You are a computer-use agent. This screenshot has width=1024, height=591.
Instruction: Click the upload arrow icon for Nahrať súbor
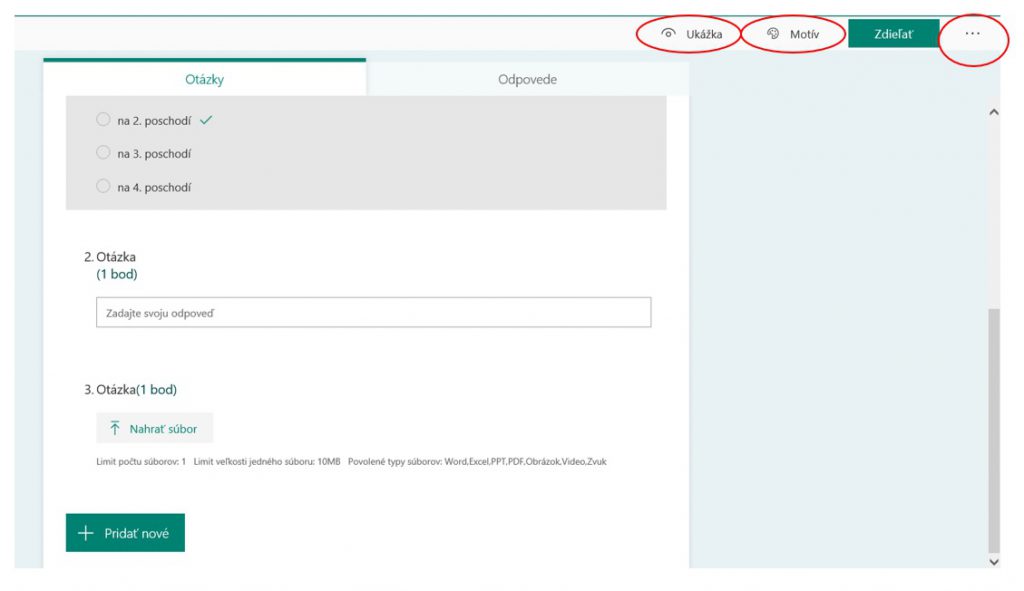[x=115, y=428]
